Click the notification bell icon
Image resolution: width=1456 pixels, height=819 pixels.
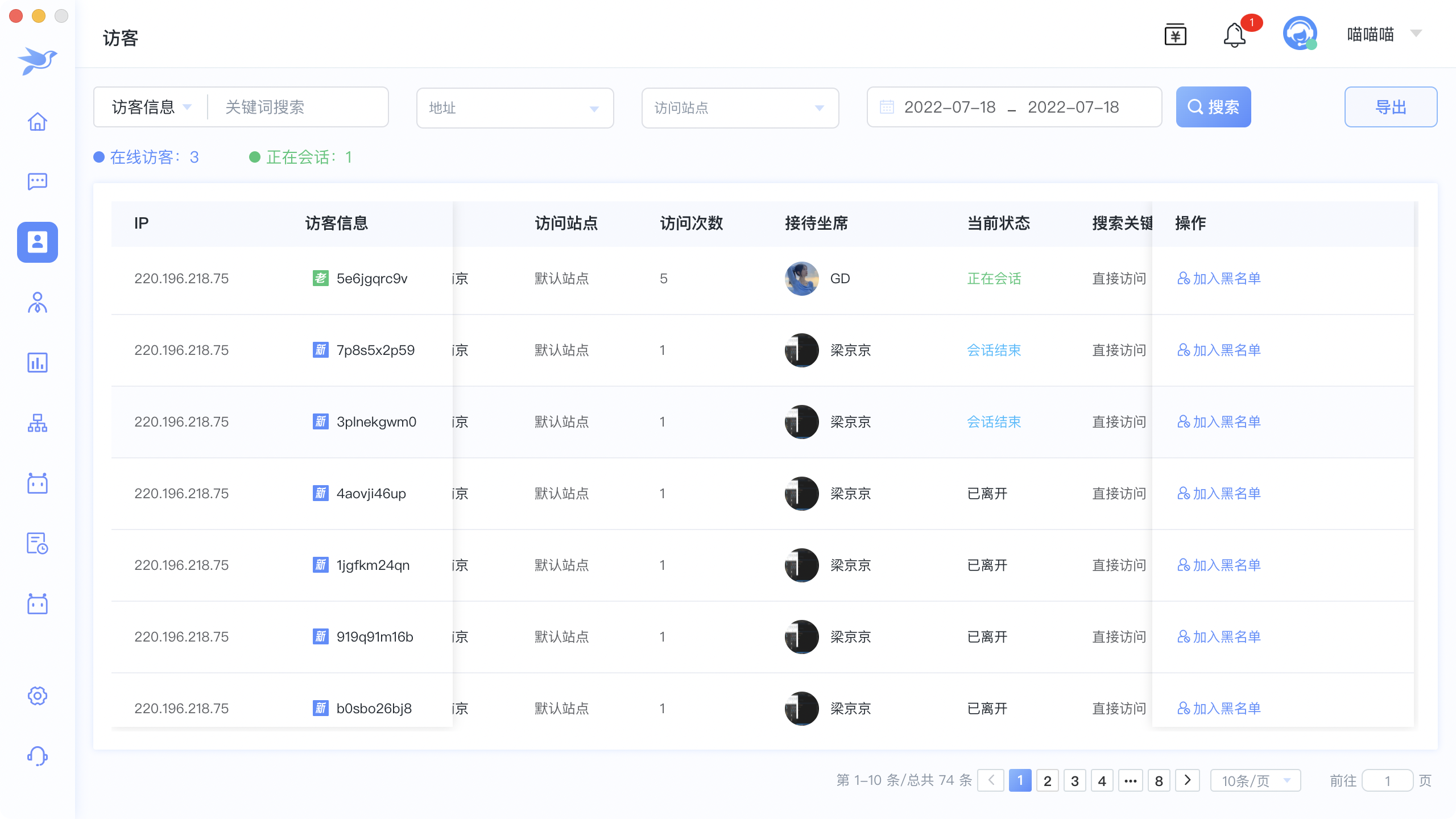coord(1234,35)
